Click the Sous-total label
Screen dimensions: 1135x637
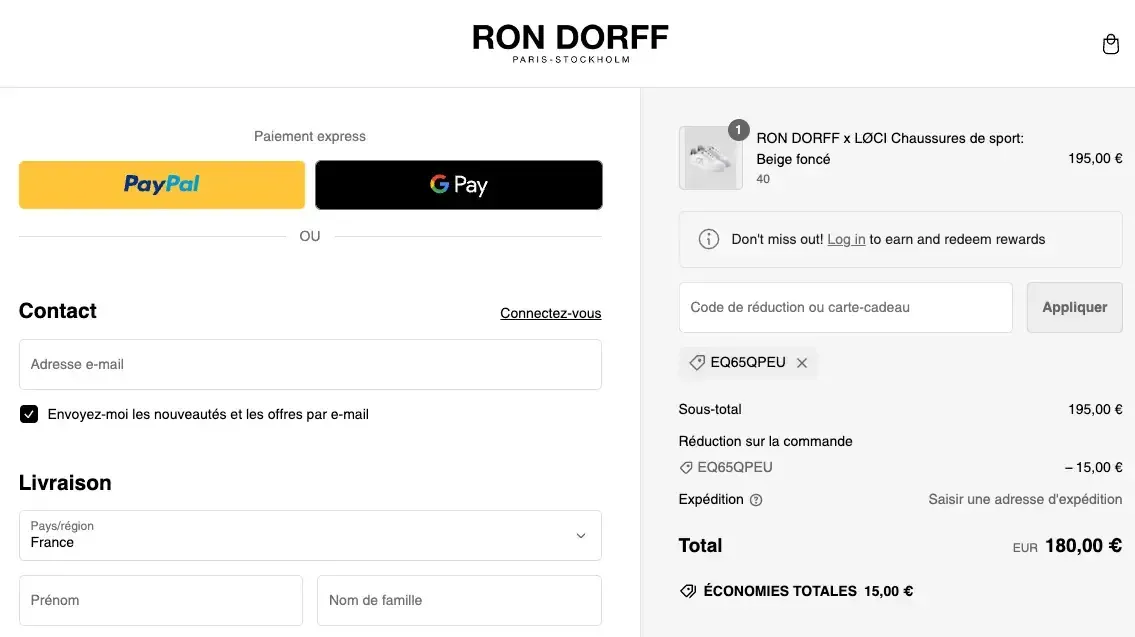pyautogui.click(x=709, y=409)
